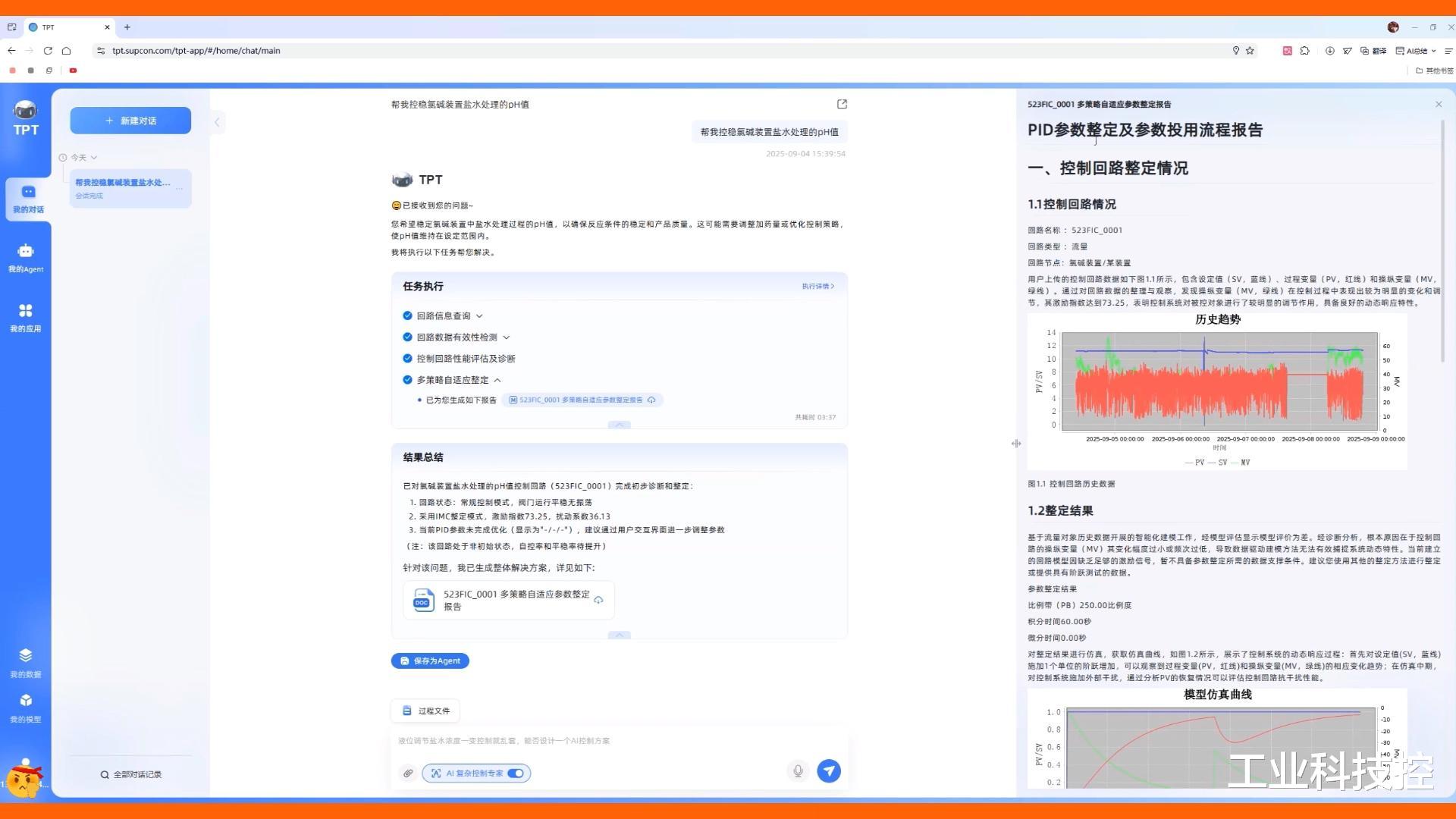The height and width of the screenshot is (819, 1456).
Task: Click the blue send message button
Action: [x=829, y=771]
